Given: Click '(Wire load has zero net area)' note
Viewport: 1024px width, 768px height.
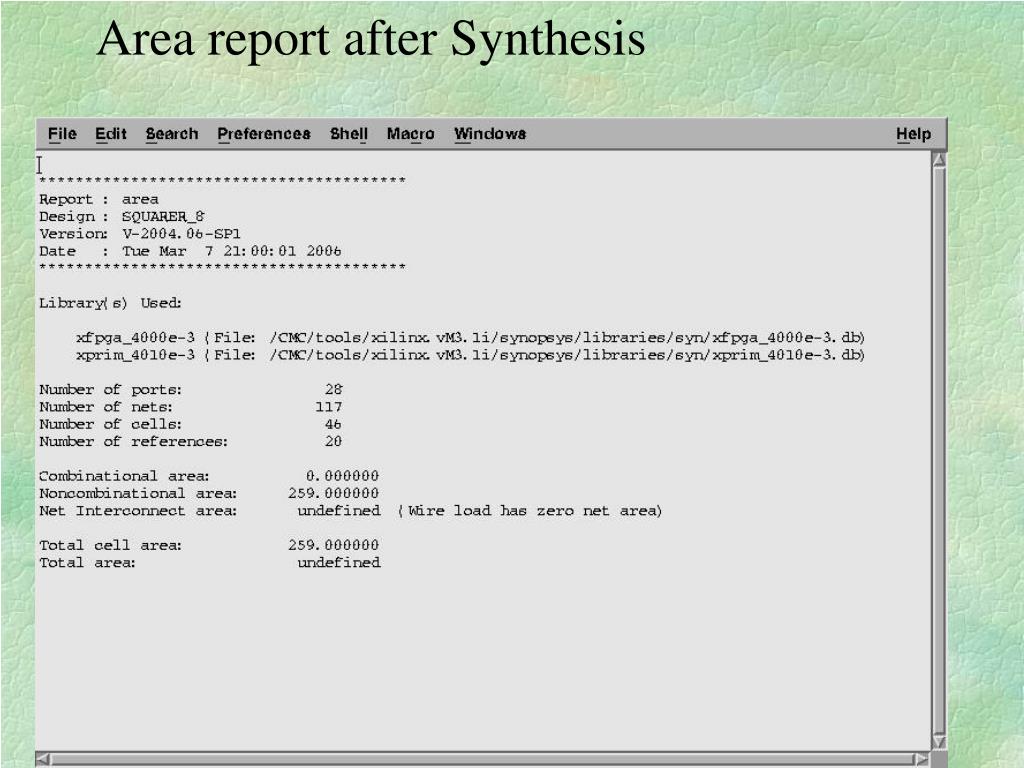Looking at the screenshot, I should tap(530, 511).
